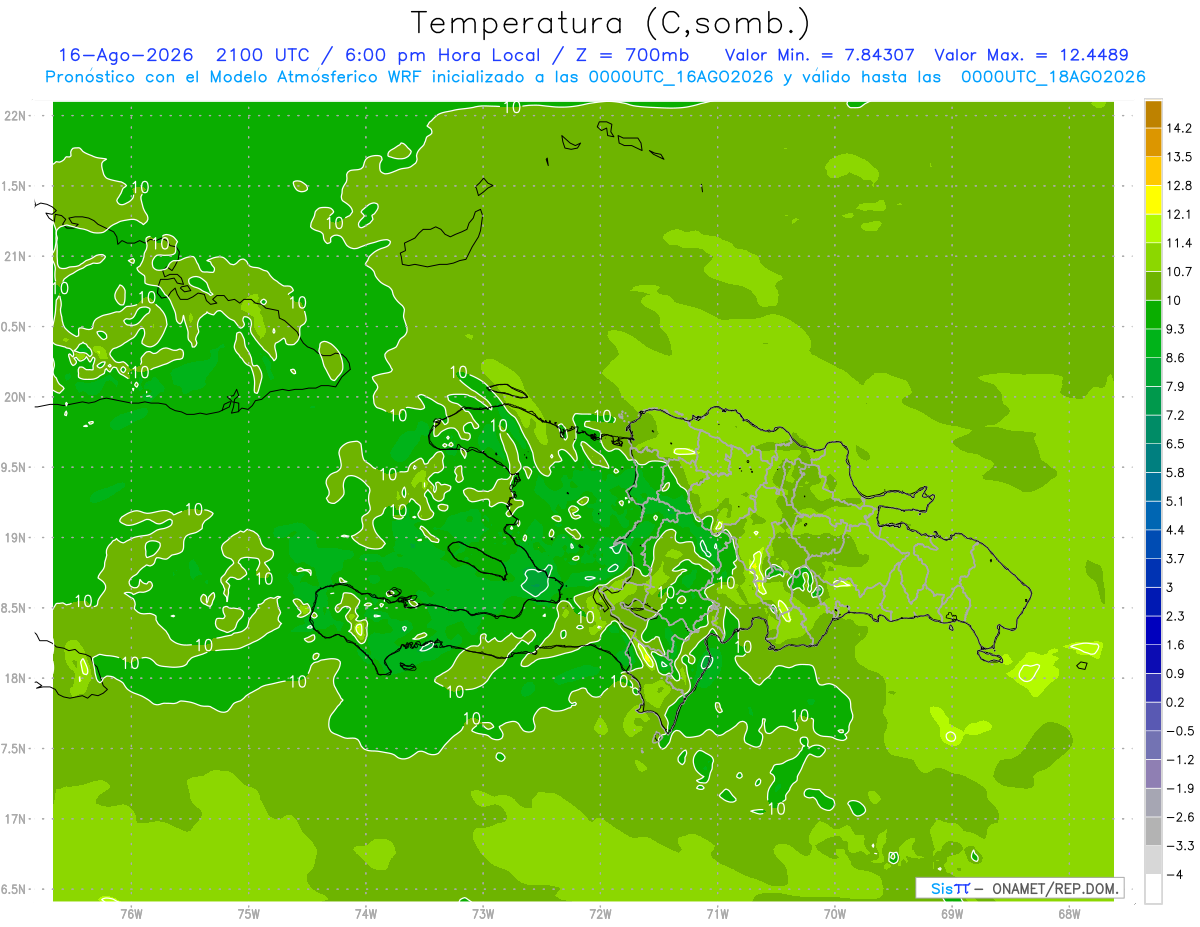This screenshot has height=927, width=1200.
Task: Pick the white swatch below -4 in legend
Action: (1153, 889)
